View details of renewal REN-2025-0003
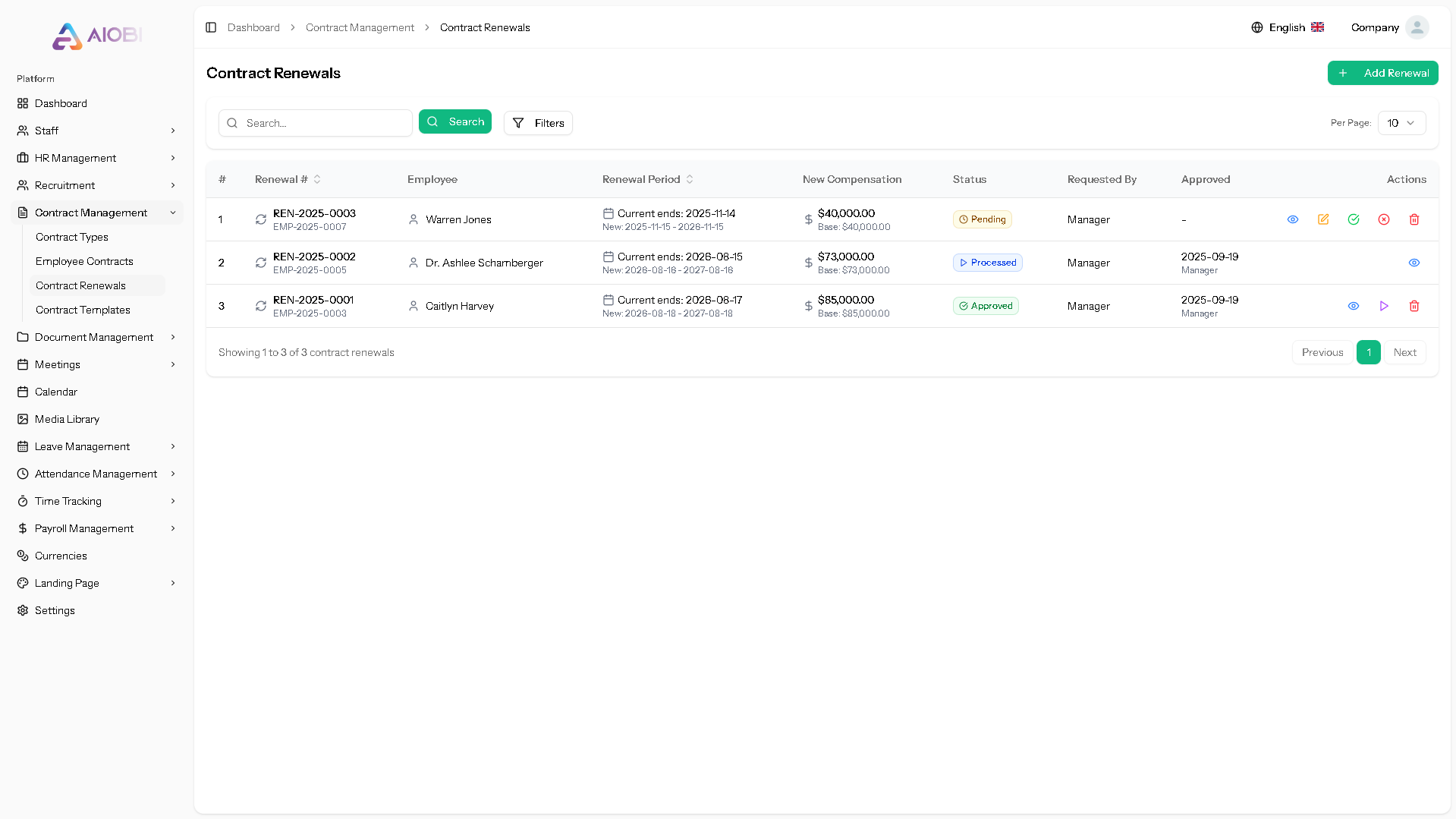 (1293, 219)
